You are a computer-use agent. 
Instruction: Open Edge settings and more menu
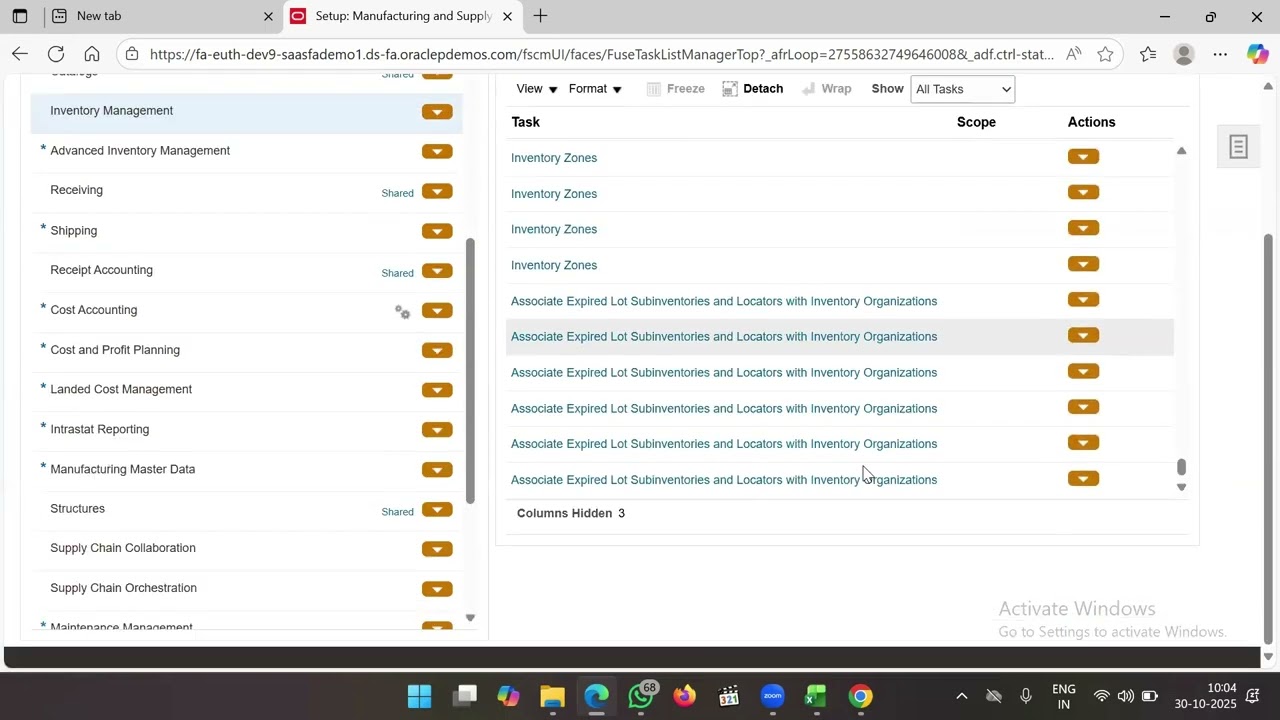point(1220,54)
